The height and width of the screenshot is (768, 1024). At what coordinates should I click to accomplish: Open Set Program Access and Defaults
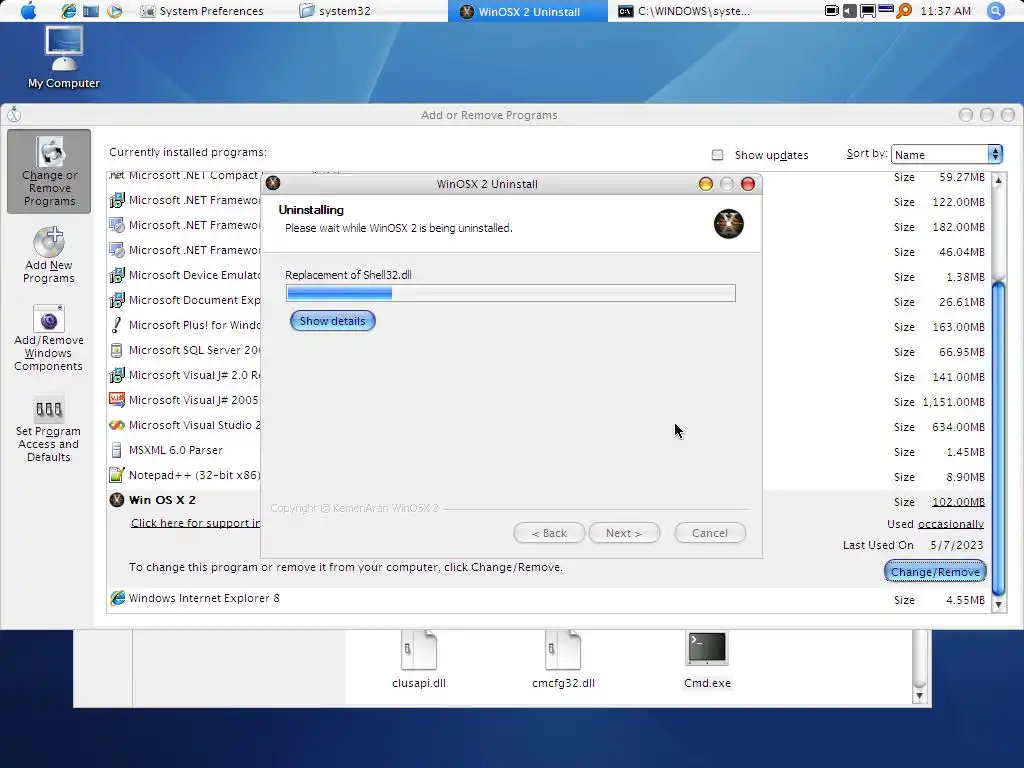[x=48, y=428]
